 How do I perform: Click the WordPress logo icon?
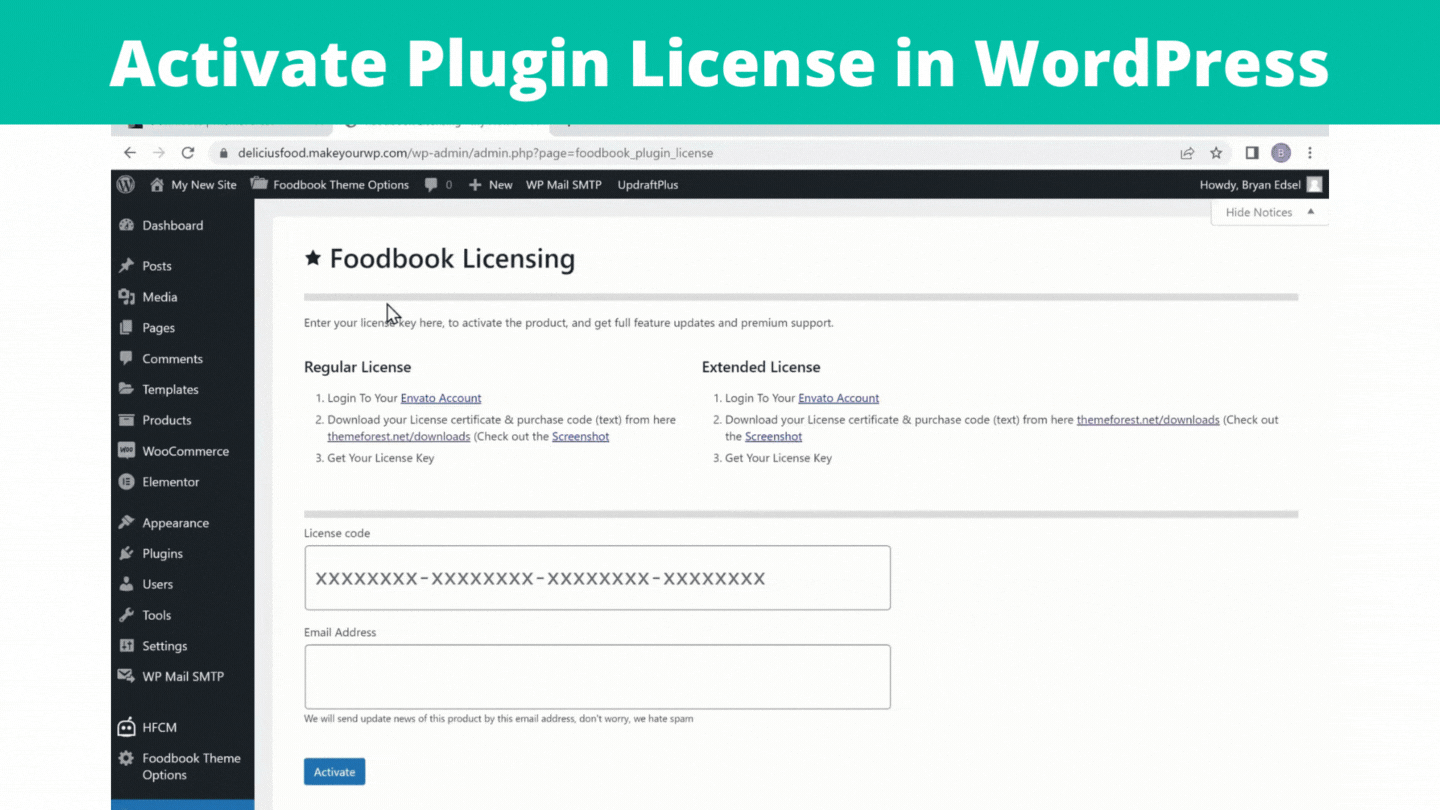126,184
